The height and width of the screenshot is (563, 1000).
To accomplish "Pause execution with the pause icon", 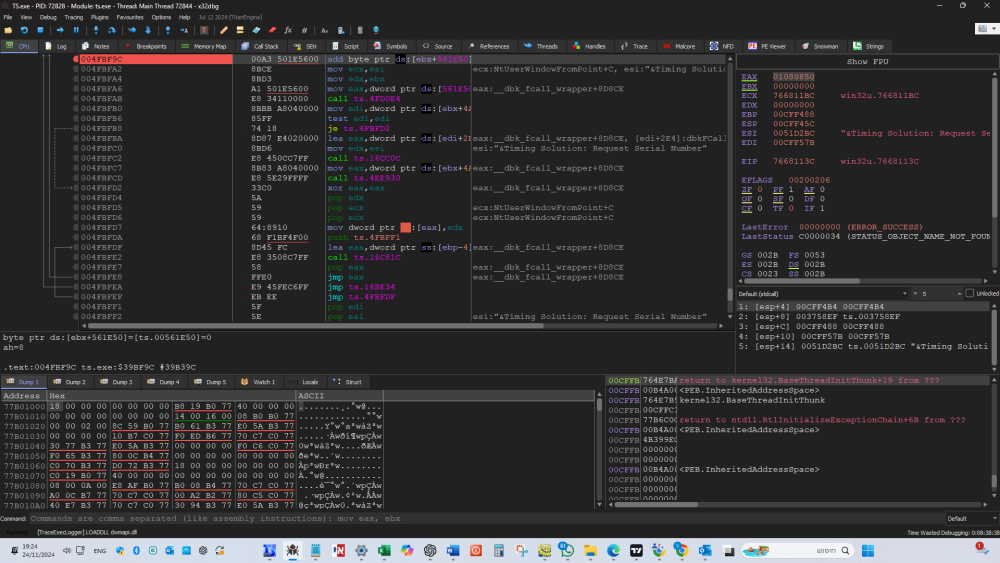I will (x=75, y=31).
